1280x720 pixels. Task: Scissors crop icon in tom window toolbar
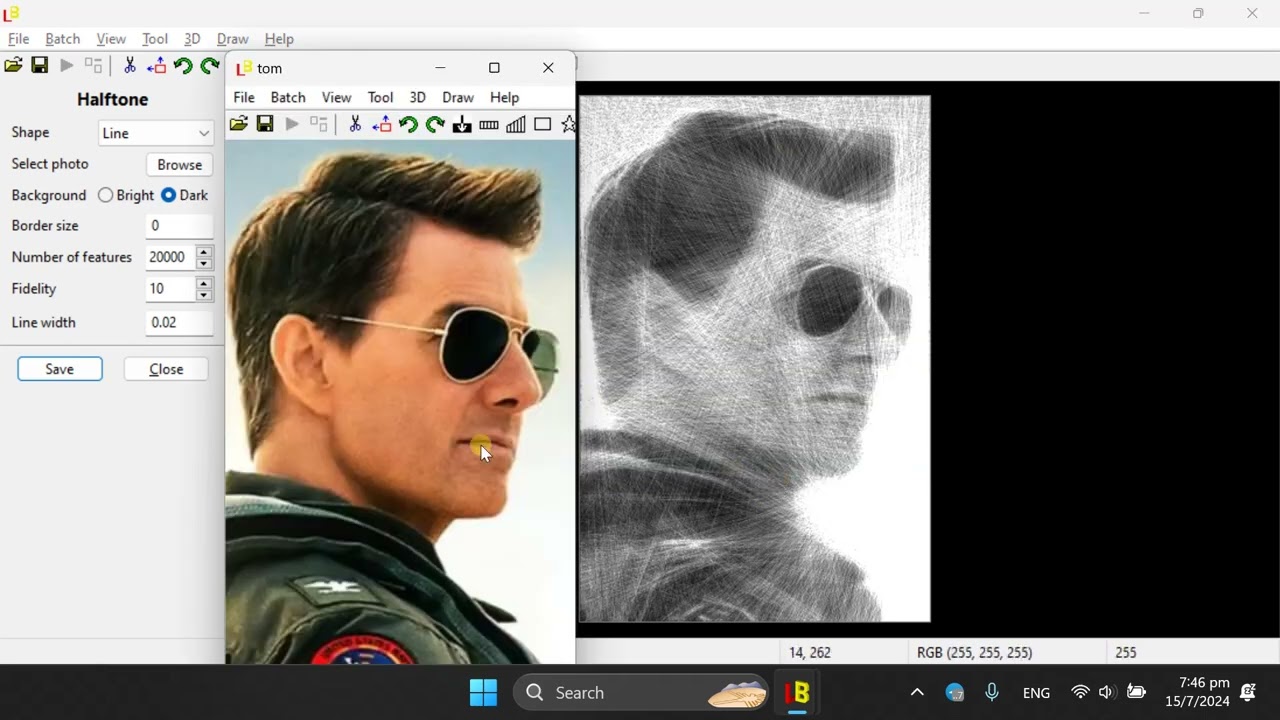pyautogui.click(x=354, y=125)
